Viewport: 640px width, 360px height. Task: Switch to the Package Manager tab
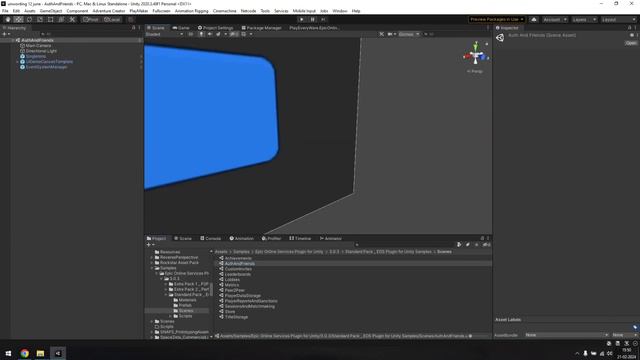coord(261,28)
